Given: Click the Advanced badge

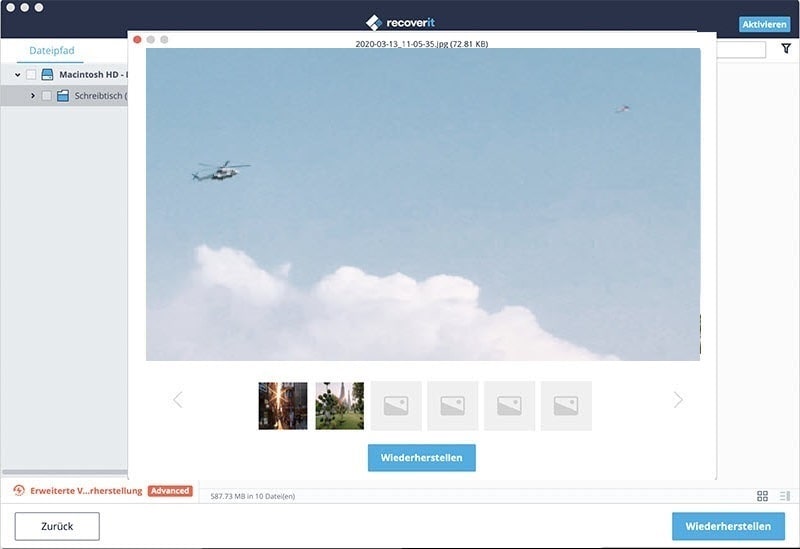Looking at the screenshot, I should tap(170, 491).
